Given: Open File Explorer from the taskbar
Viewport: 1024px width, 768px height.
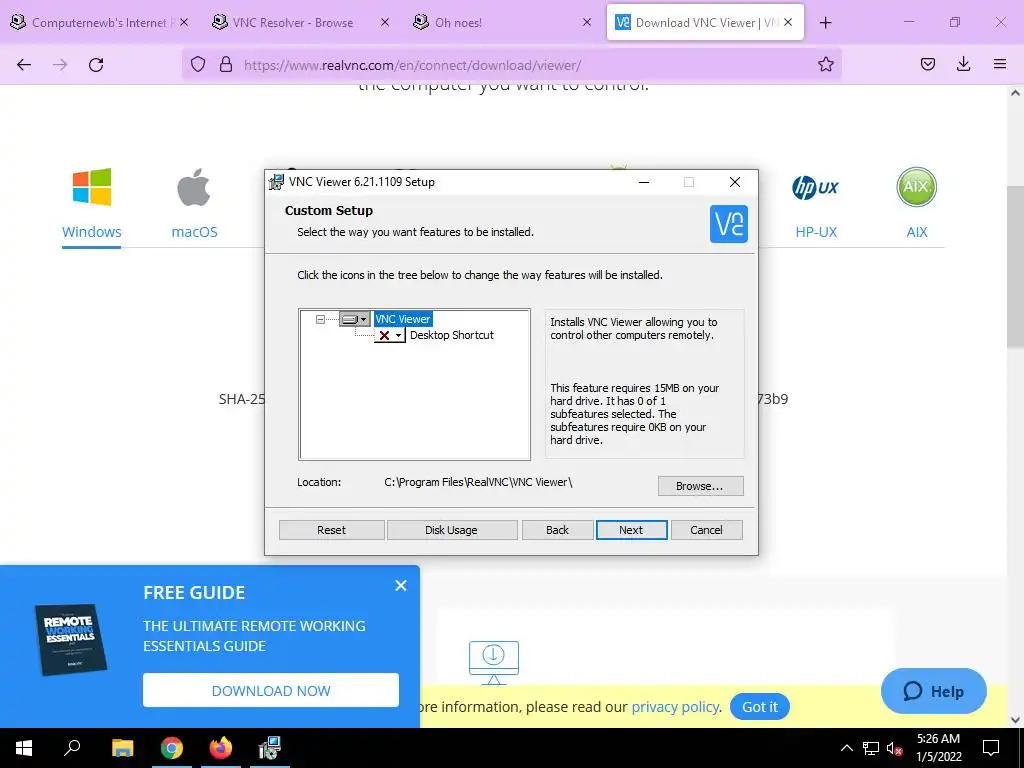Looking at the screenshot, I should [122, 748].
